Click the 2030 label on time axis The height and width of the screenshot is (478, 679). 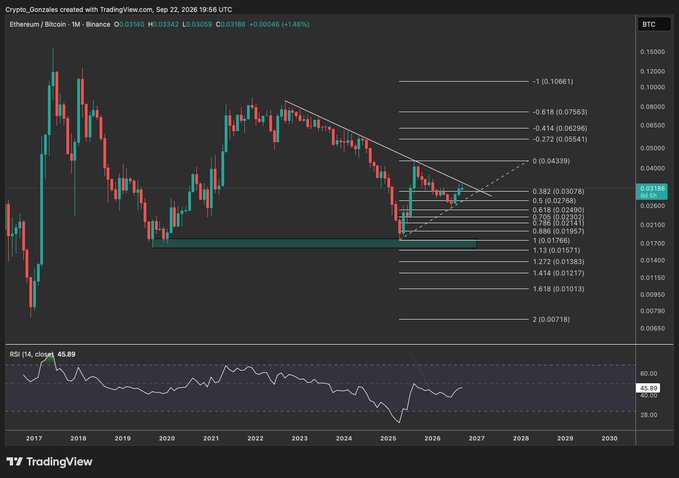pos(609,438)
